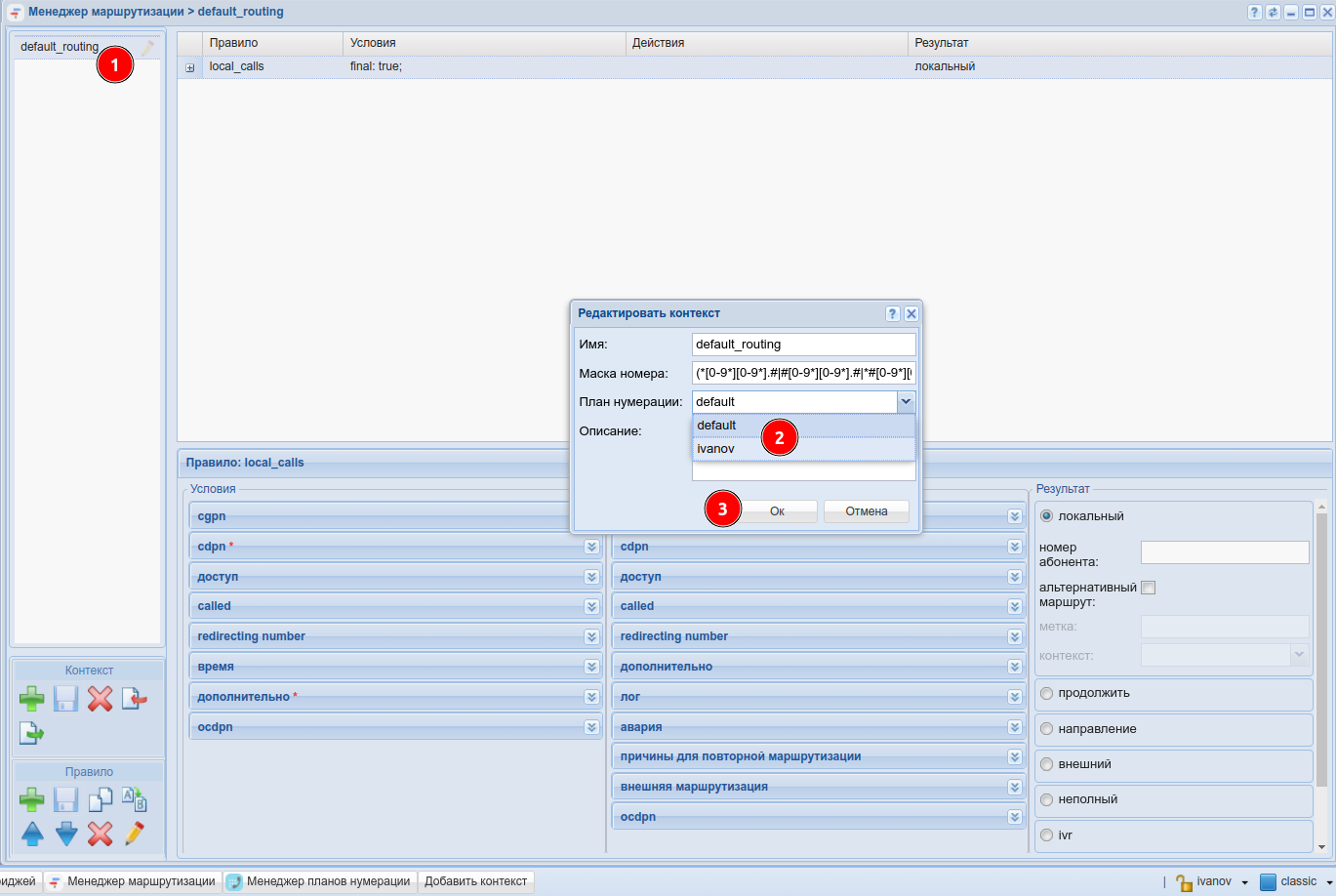Click 'Отмена' to cancel context editing
1336x896 pixels.
pyautogui.click(x=866, y=511)
